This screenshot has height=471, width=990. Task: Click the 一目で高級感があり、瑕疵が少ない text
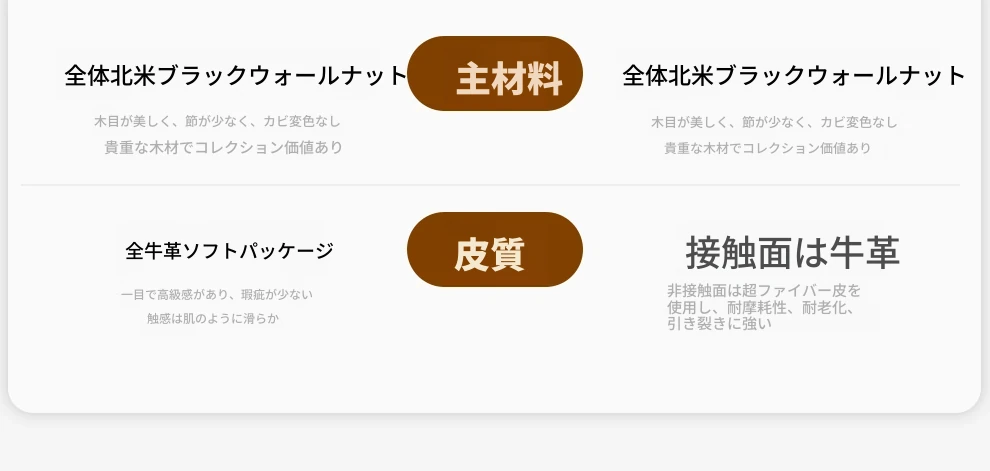[216, 295]
